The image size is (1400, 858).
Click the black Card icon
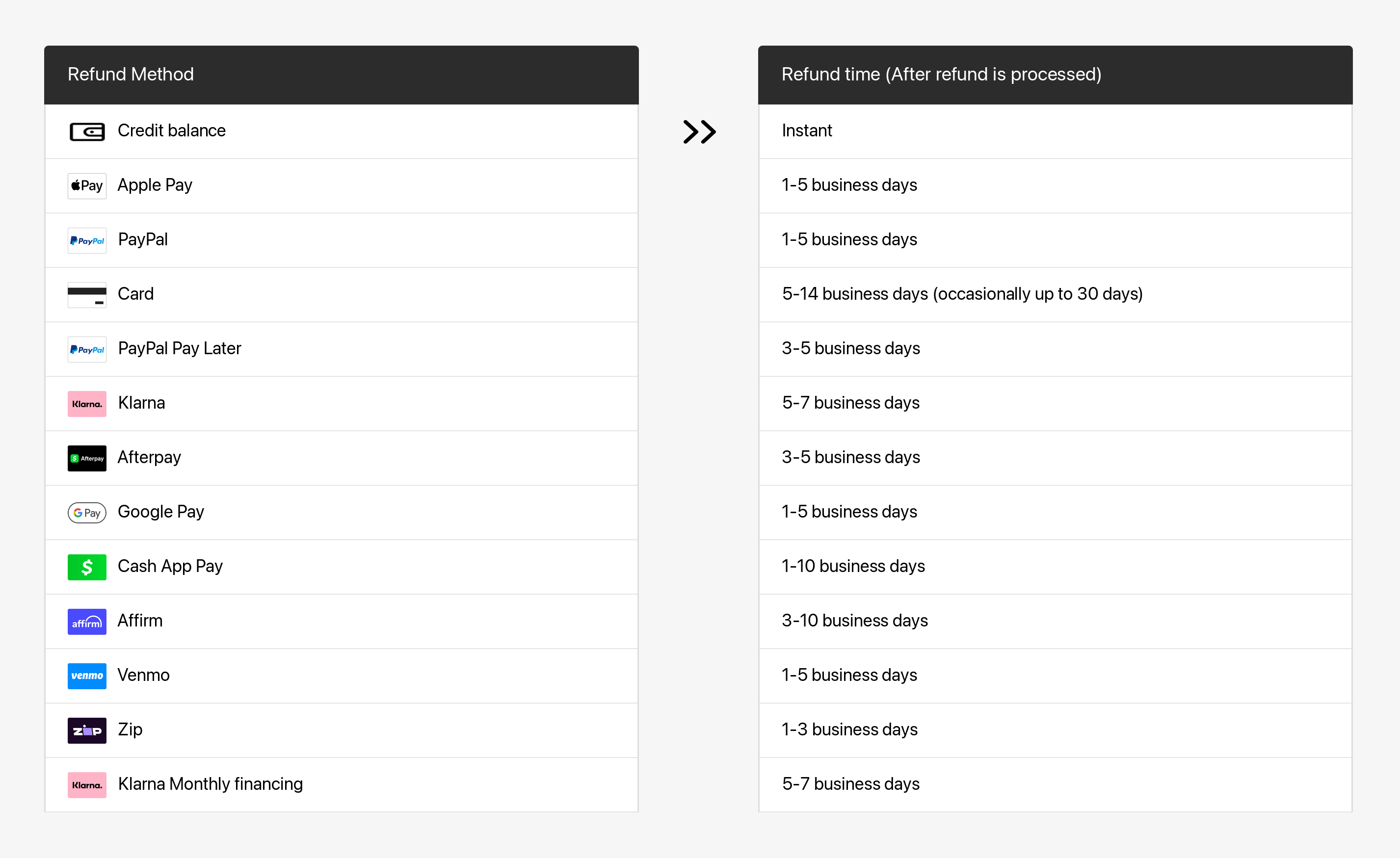click(87, 295)
